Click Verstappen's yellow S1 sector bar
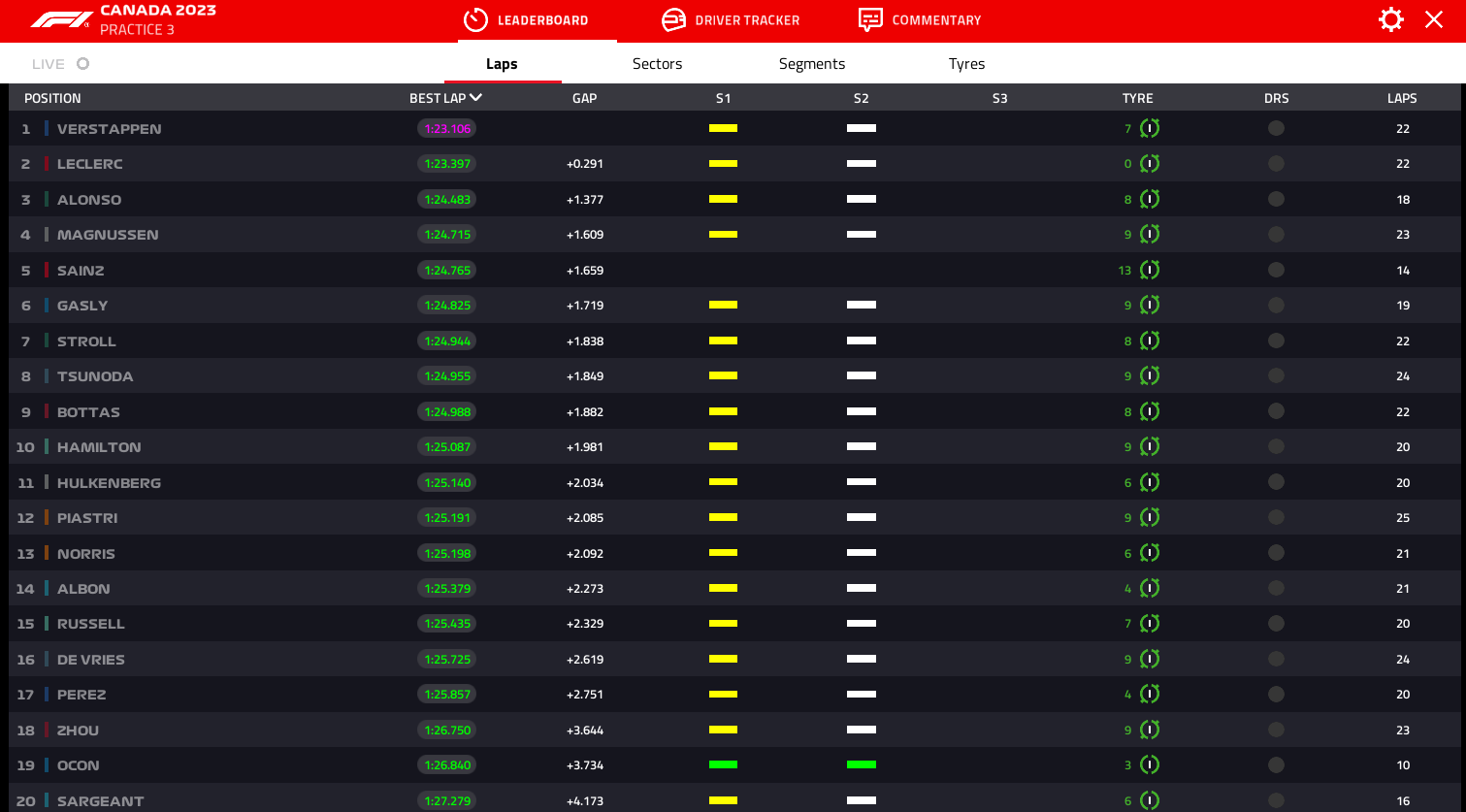The image size is (1466, 812). tap(723, 128)
